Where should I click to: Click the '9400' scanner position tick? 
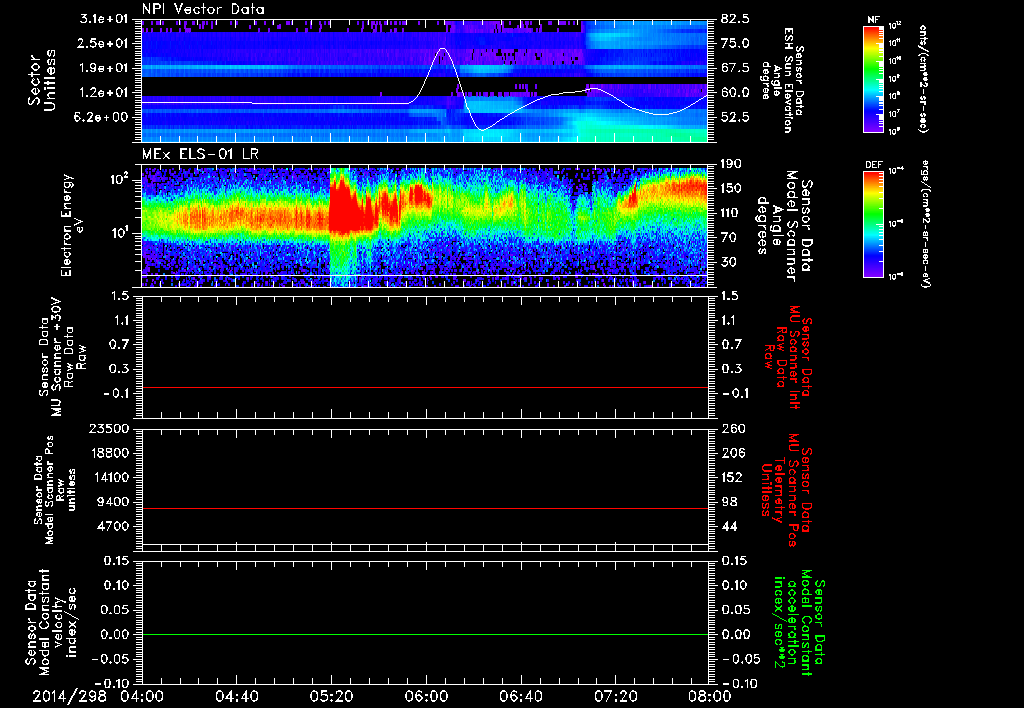114,502
